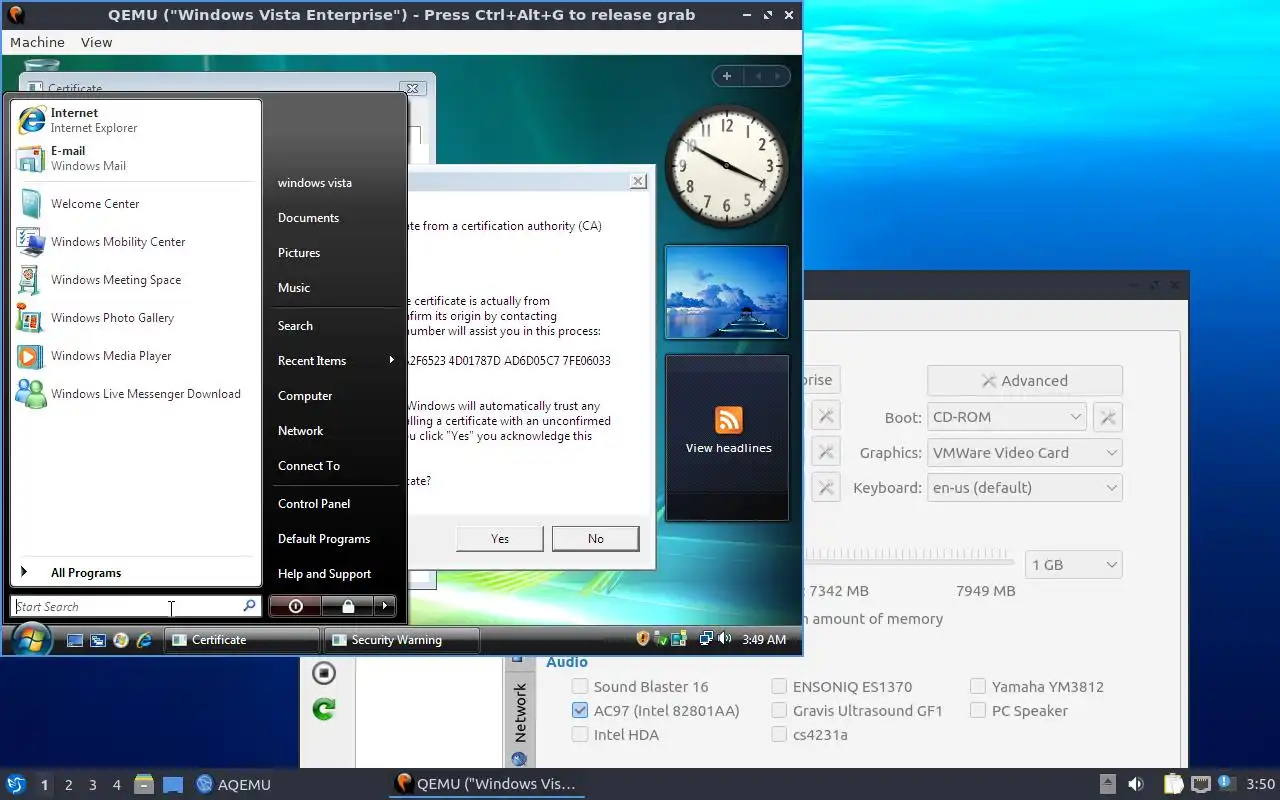Image resolution: width=1280 pixels, height=800 pixels.
Task: Click the sidebar add gadget plus button
Action: tap(727, 76)
